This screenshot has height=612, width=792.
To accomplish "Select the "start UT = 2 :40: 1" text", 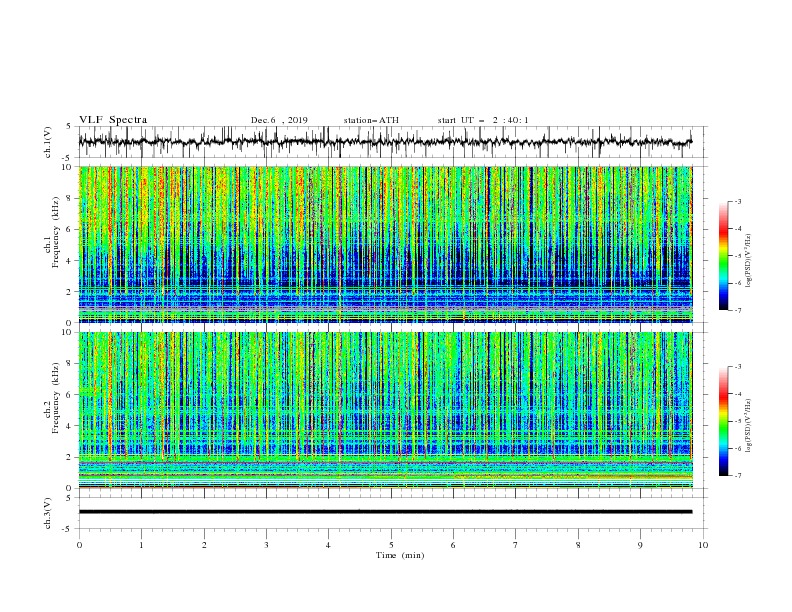I will tap(483, 120).
